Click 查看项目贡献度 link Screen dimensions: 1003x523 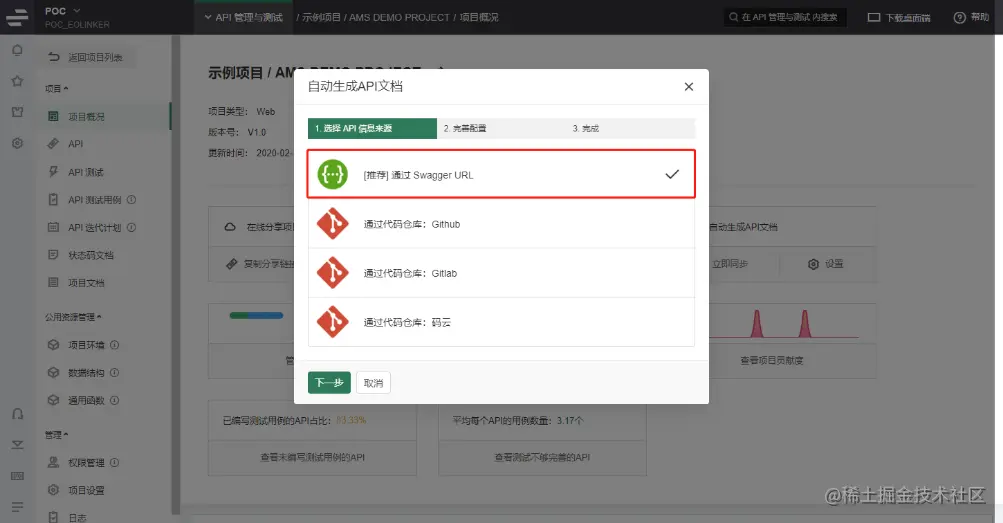(x=771, y=361)
